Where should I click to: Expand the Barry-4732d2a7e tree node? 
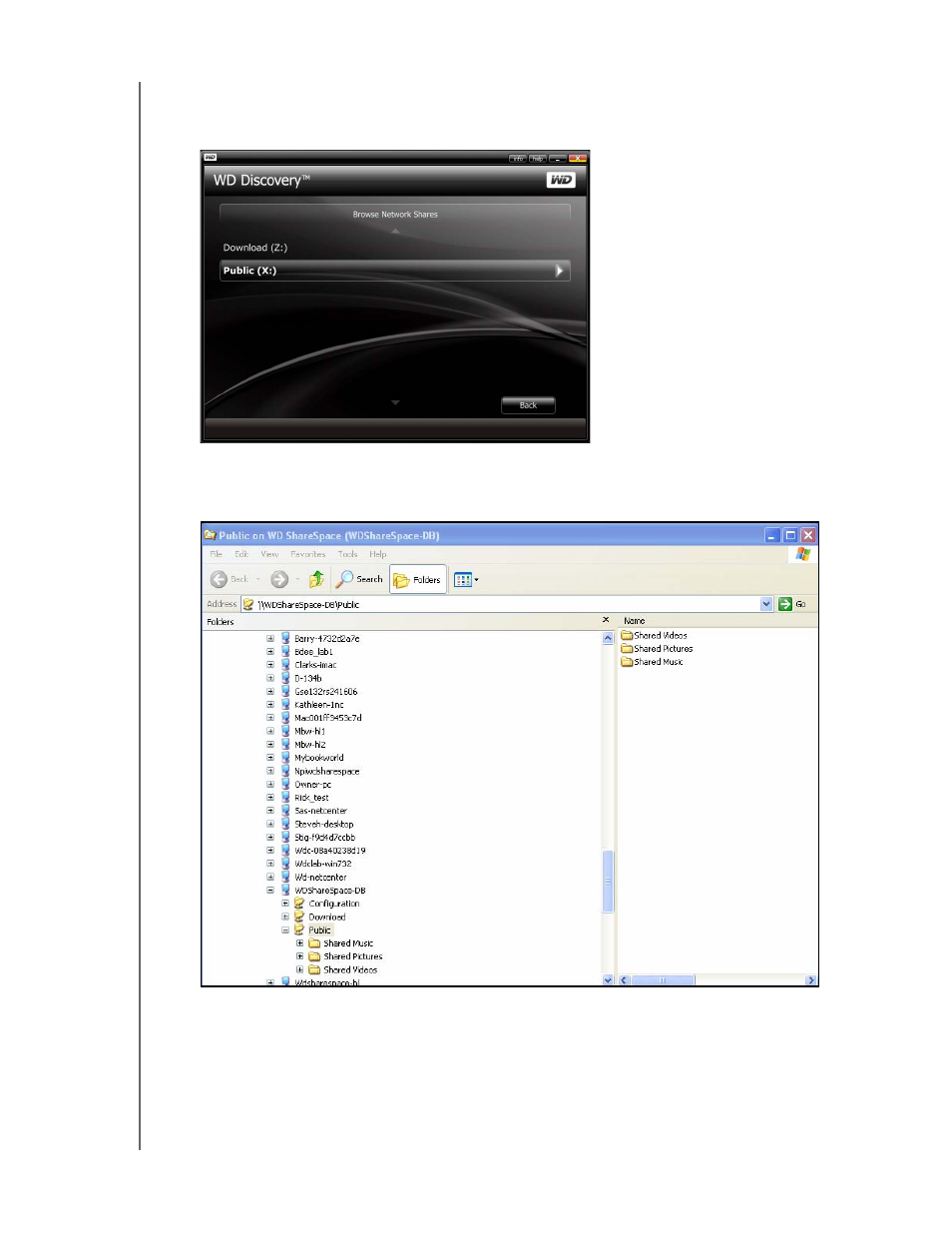pyautogui.click(x=269, y=639)
